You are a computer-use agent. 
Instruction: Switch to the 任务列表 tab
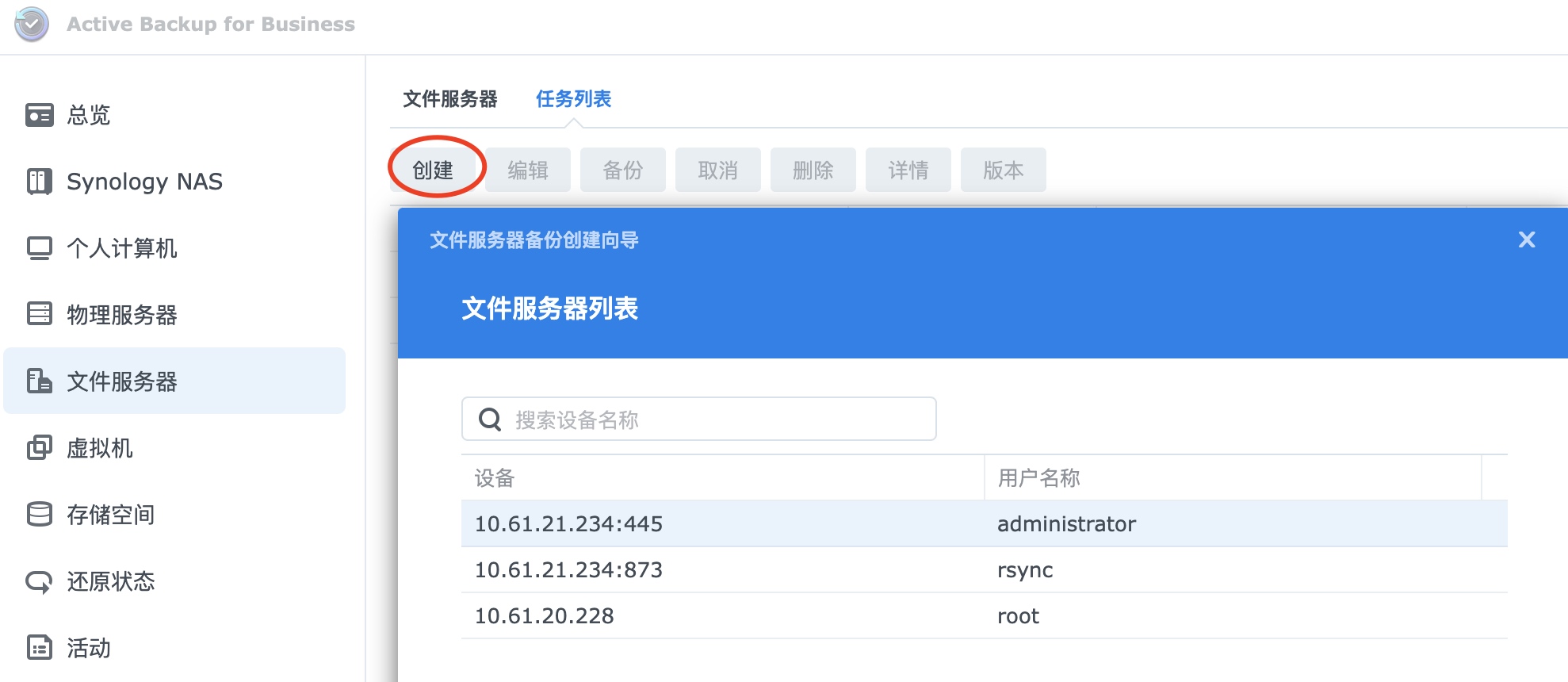[x=573, y=99]
